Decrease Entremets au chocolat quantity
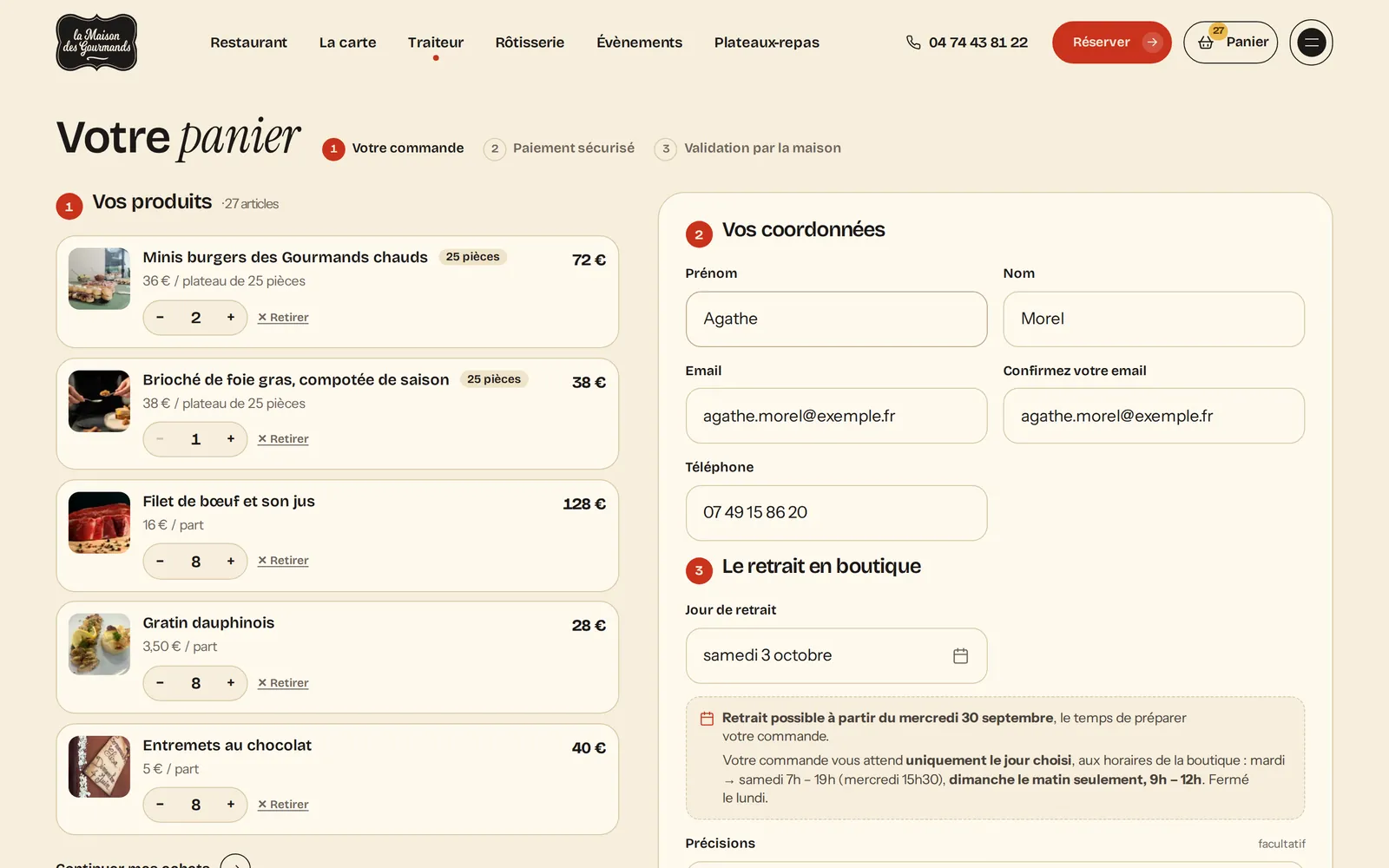 pos(160,805)
